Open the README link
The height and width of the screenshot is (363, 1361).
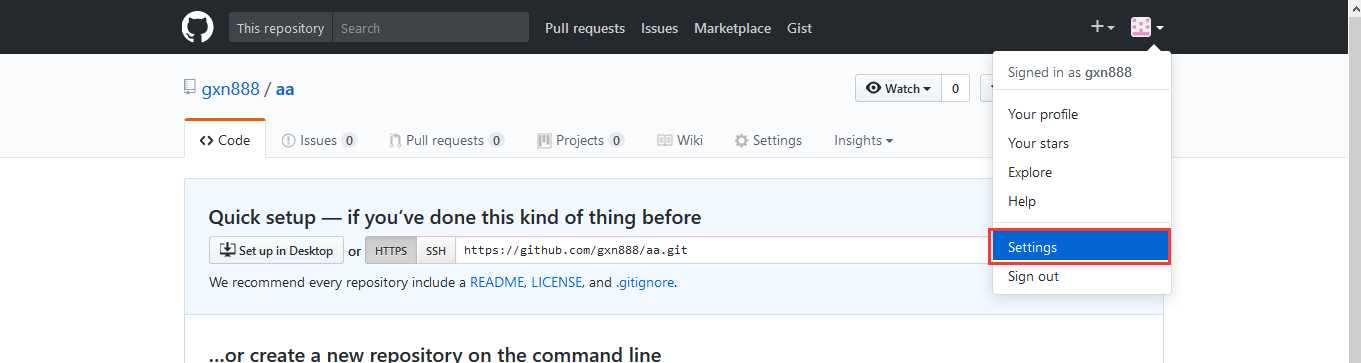(x=497, y=282)
